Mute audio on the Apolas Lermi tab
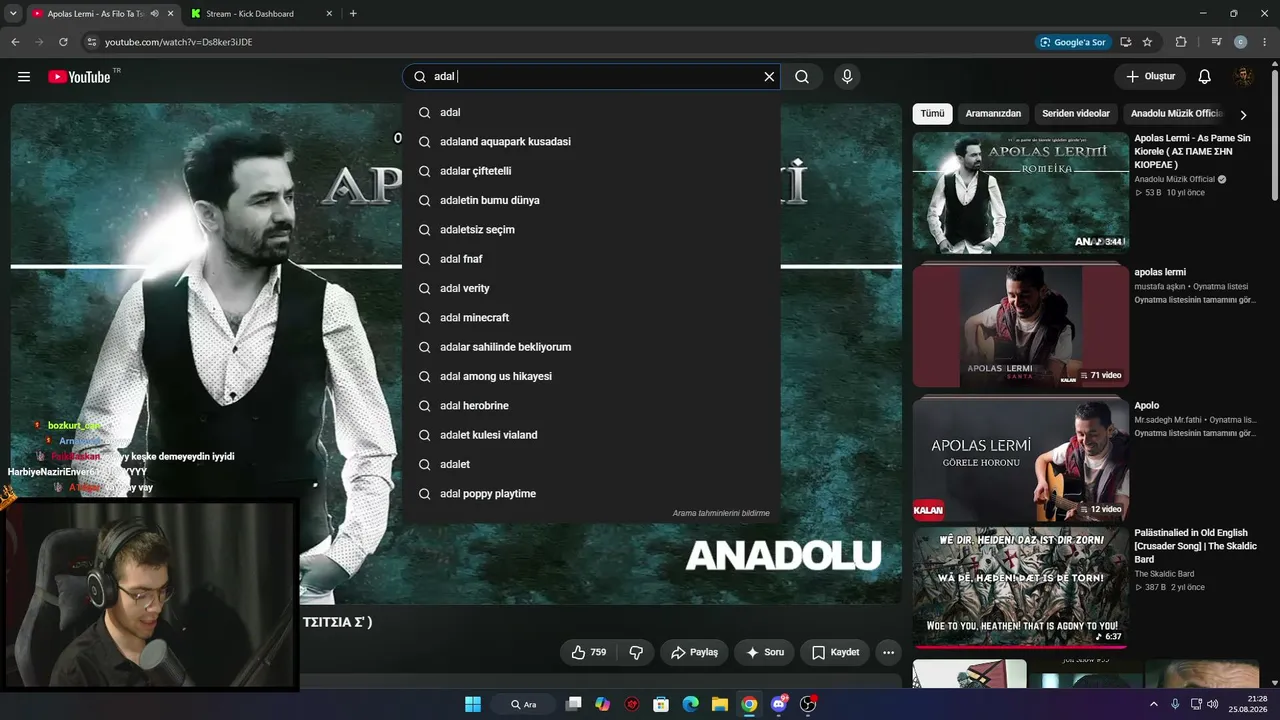 154,14
